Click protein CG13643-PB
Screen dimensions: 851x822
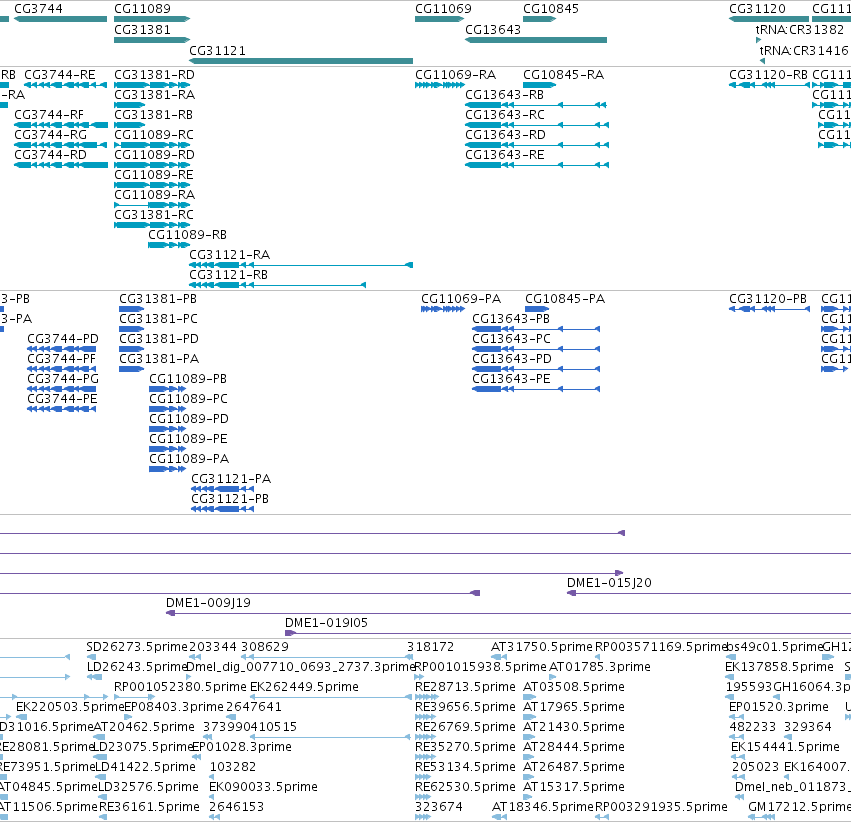(x=536, y=329)
